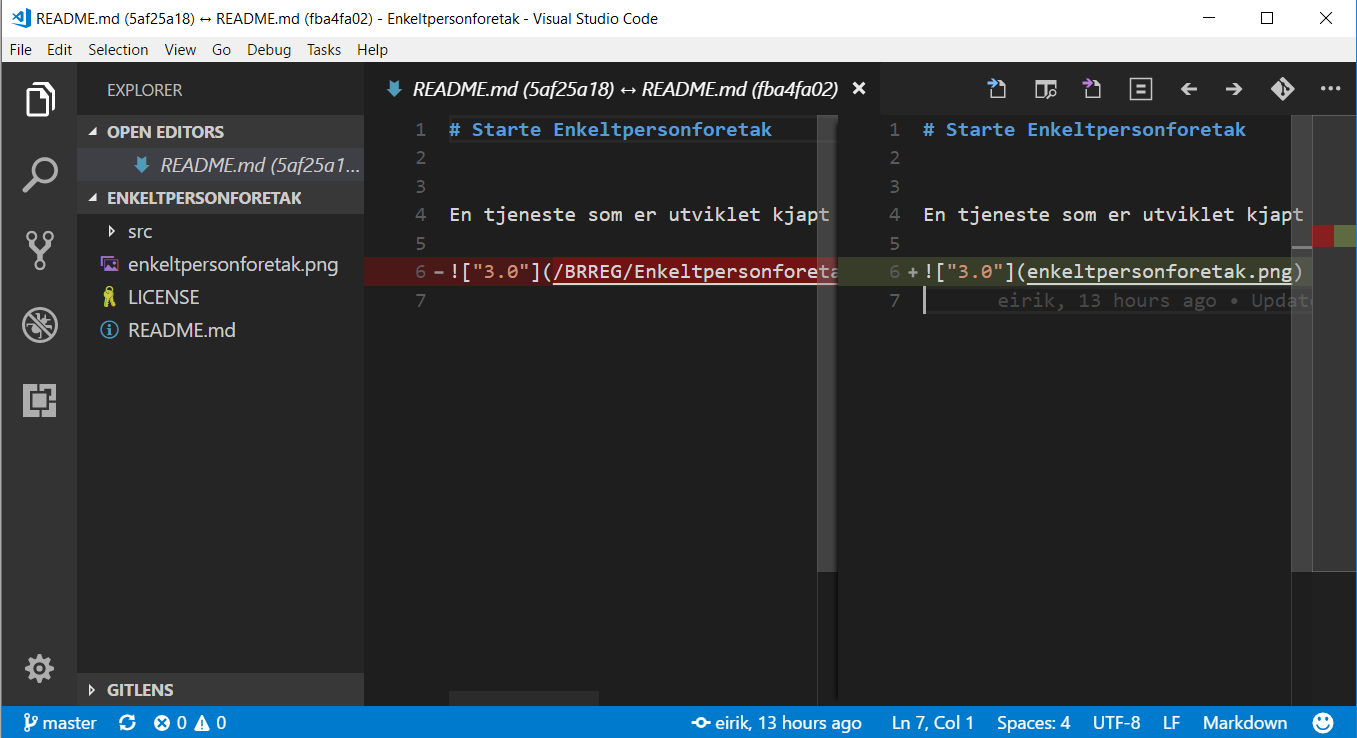Click the purple-arrow open file revision icon
Image resolution: width=1357 pixels, height=738 pixels.
[1091, 89]
